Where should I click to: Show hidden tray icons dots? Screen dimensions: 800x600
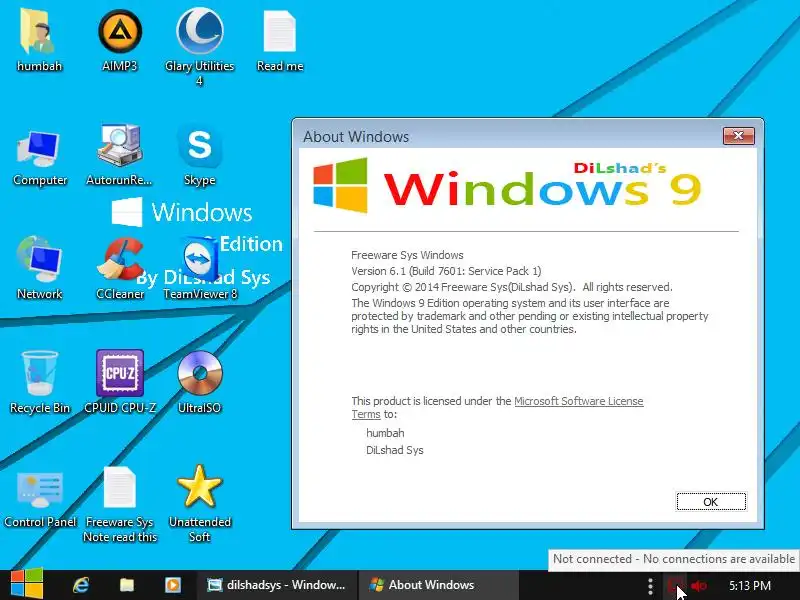pyautogui.click(x=650, y=586)
